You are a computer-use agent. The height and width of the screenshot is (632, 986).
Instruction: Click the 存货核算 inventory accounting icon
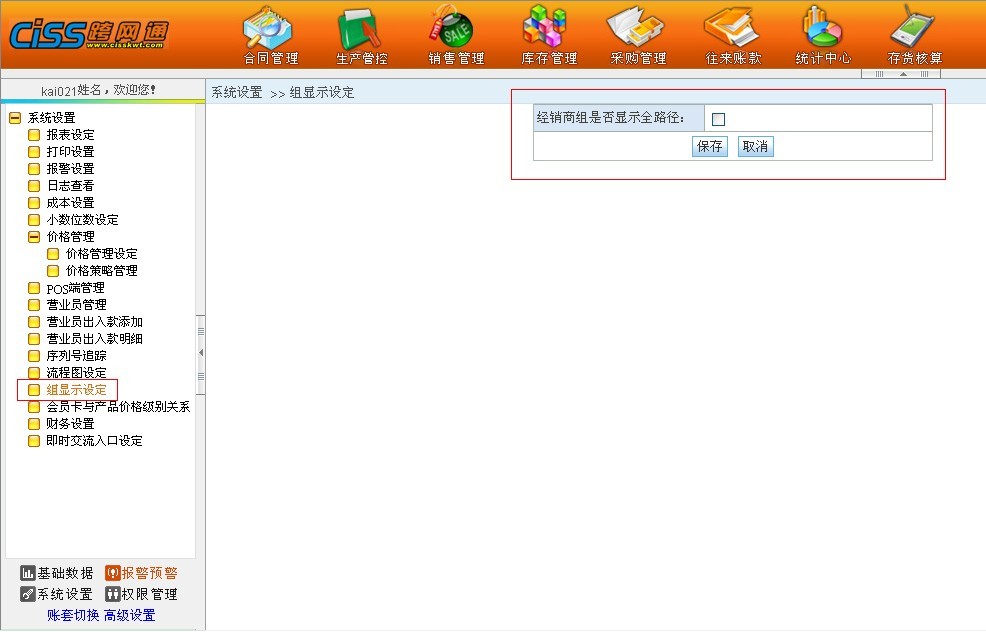pyautogui.click(x=914, y=33)
